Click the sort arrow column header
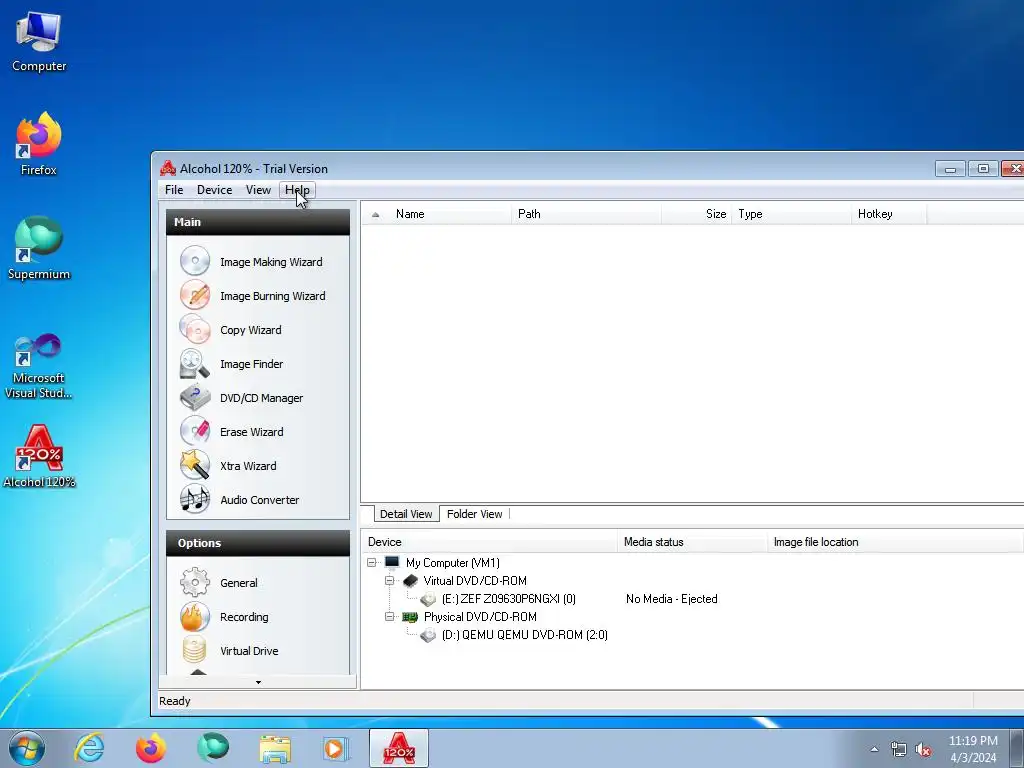 click(376, 214)
